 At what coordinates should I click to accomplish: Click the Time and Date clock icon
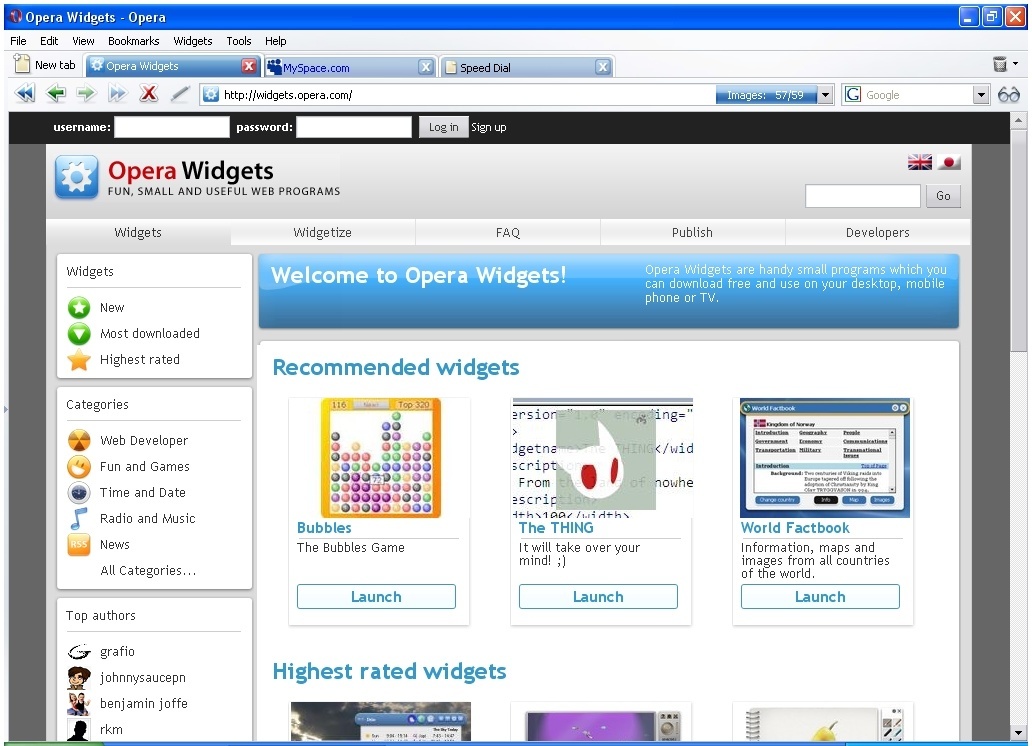pyautogui.click(x=78, y=492)
